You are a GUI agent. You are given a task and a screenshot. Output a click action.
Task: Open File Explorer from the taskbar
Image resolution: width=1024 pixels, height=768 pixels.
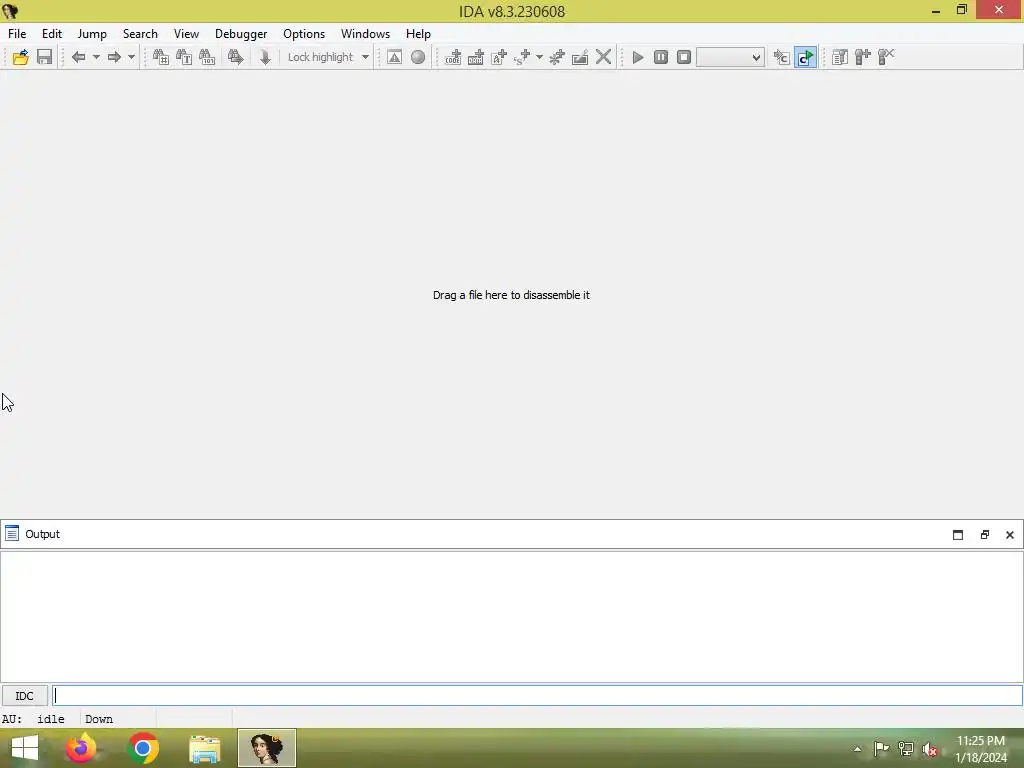tap(204, 748)
